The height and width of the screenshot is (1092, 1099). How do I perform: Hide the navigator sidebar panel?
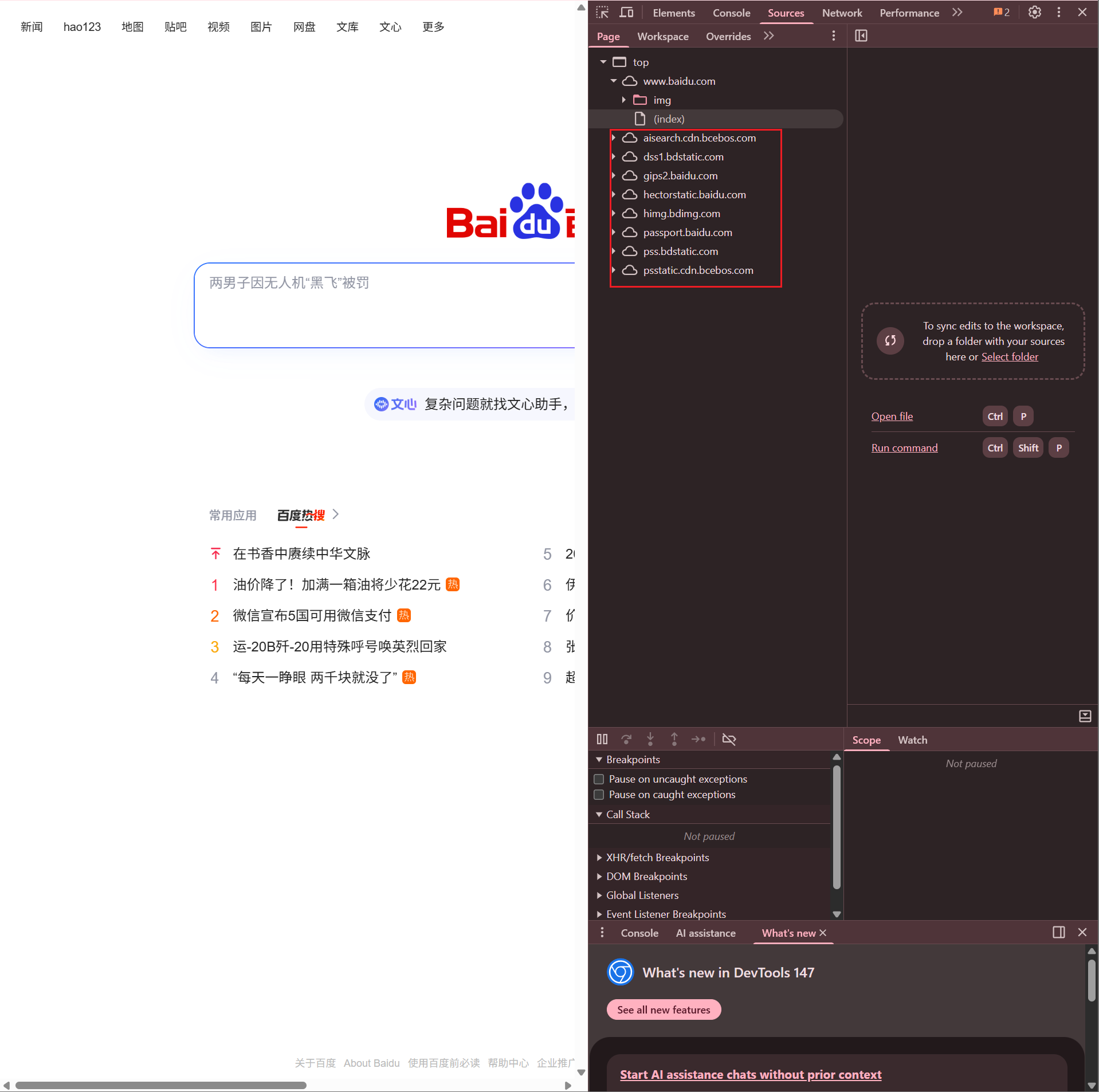[x=861, y=36]
